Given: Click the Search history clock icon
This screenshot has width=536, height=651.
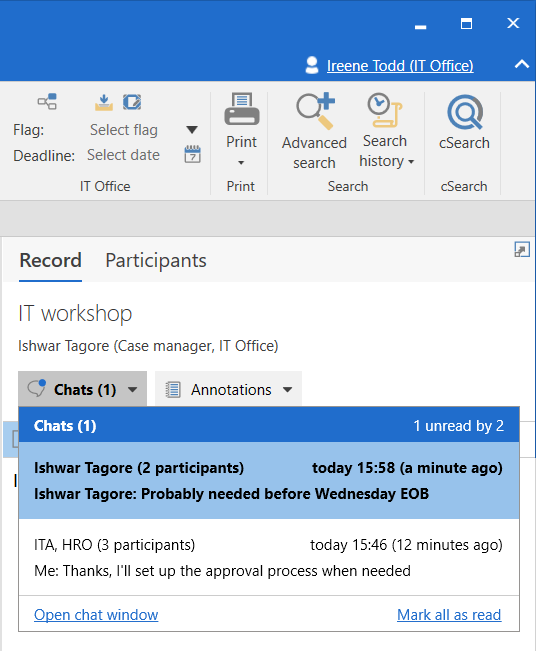Looking at the screenshot, I should 385,110.
